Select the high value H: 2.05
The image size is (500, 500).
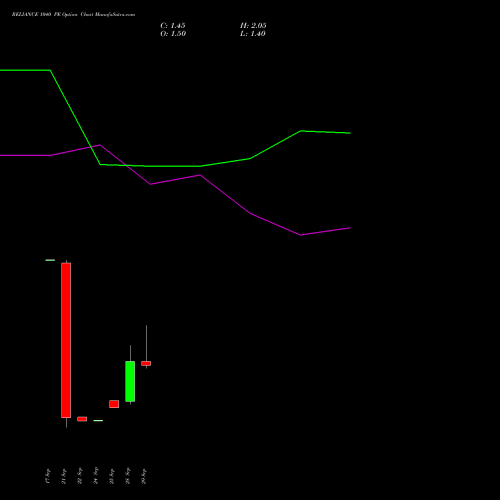pyautogui.click(x=253, y=26)
